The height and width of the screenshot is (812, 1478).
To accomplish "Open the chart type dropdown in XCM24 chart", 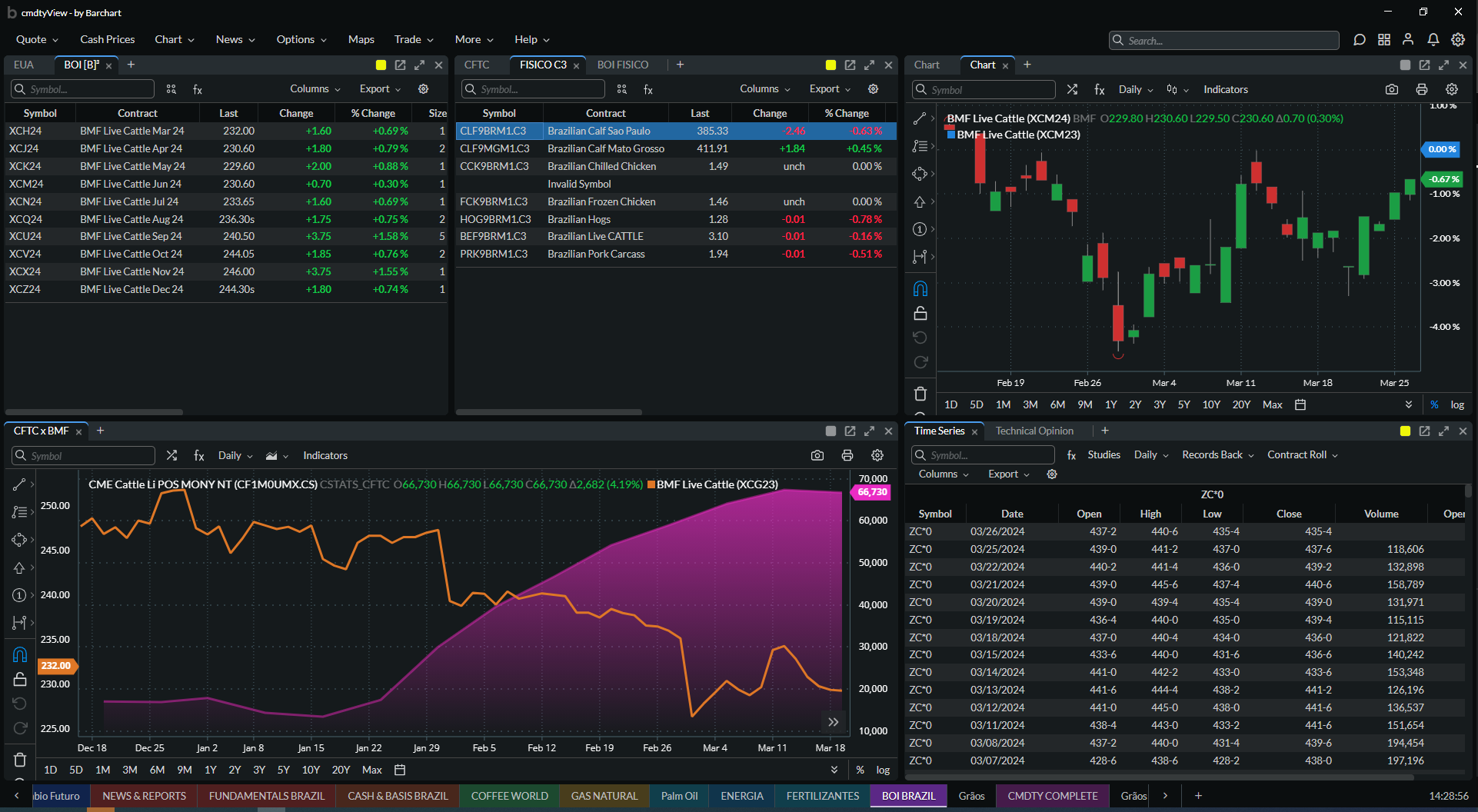I will 1177,89.
